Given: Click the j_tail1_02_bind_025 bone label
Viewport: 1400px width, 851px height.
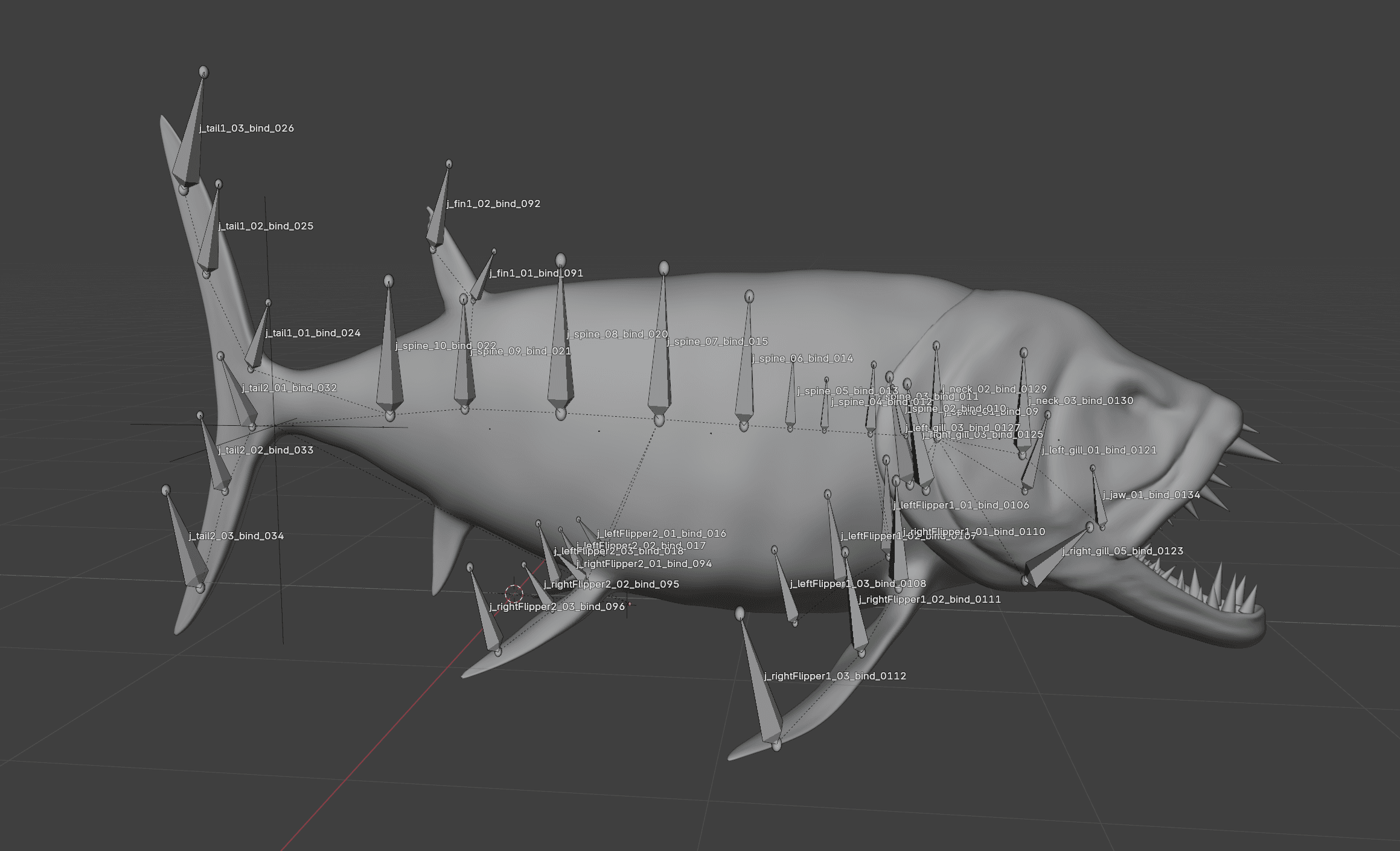Looking at the screenshot, I should click(x=266, y=226).
